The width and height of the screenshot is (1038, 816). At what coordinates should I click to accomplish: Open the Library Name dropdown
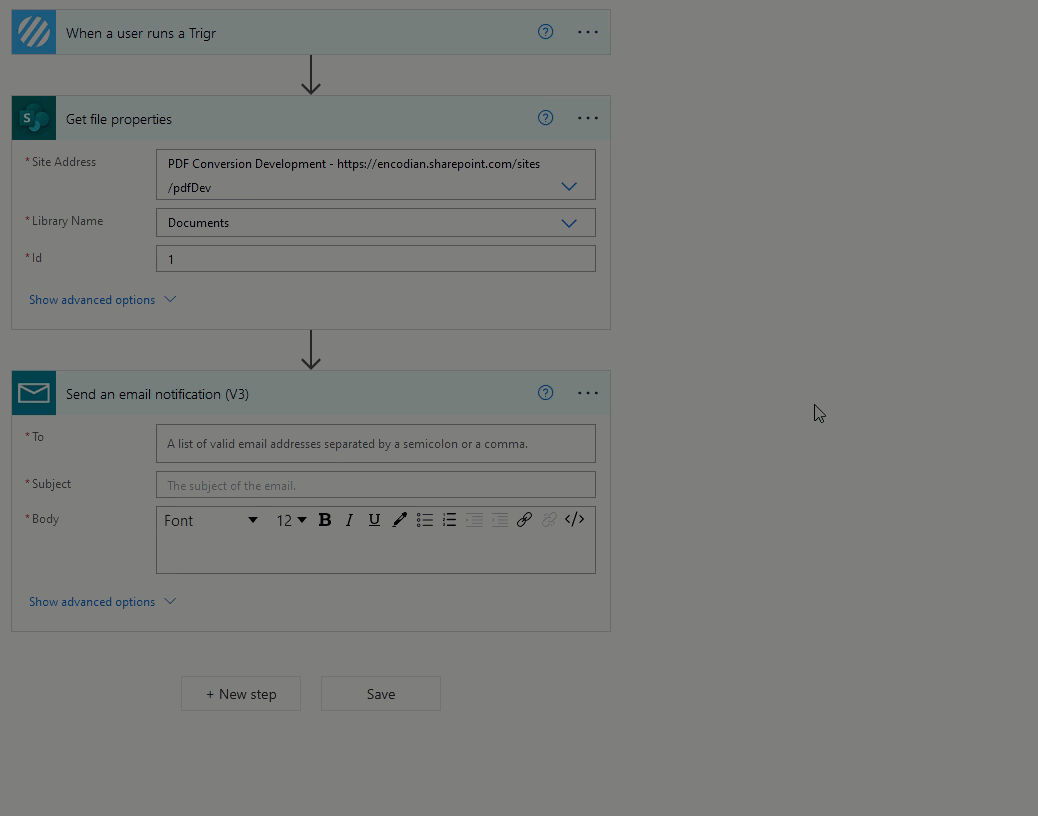pyautogui.click(x=569, y=224)
